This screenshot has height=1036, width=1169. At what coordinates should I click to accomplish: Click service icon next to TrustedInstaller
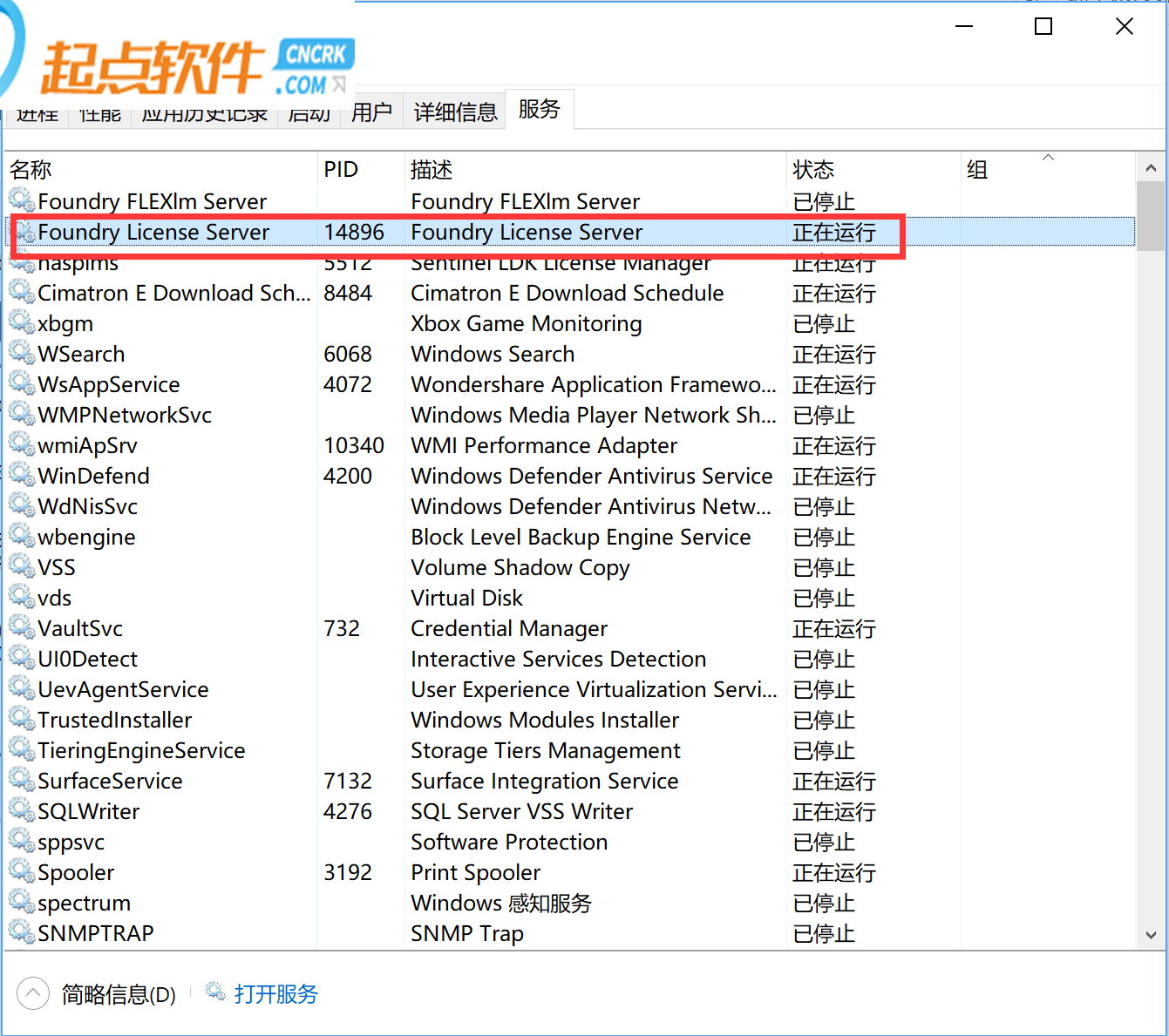[22, 719]
